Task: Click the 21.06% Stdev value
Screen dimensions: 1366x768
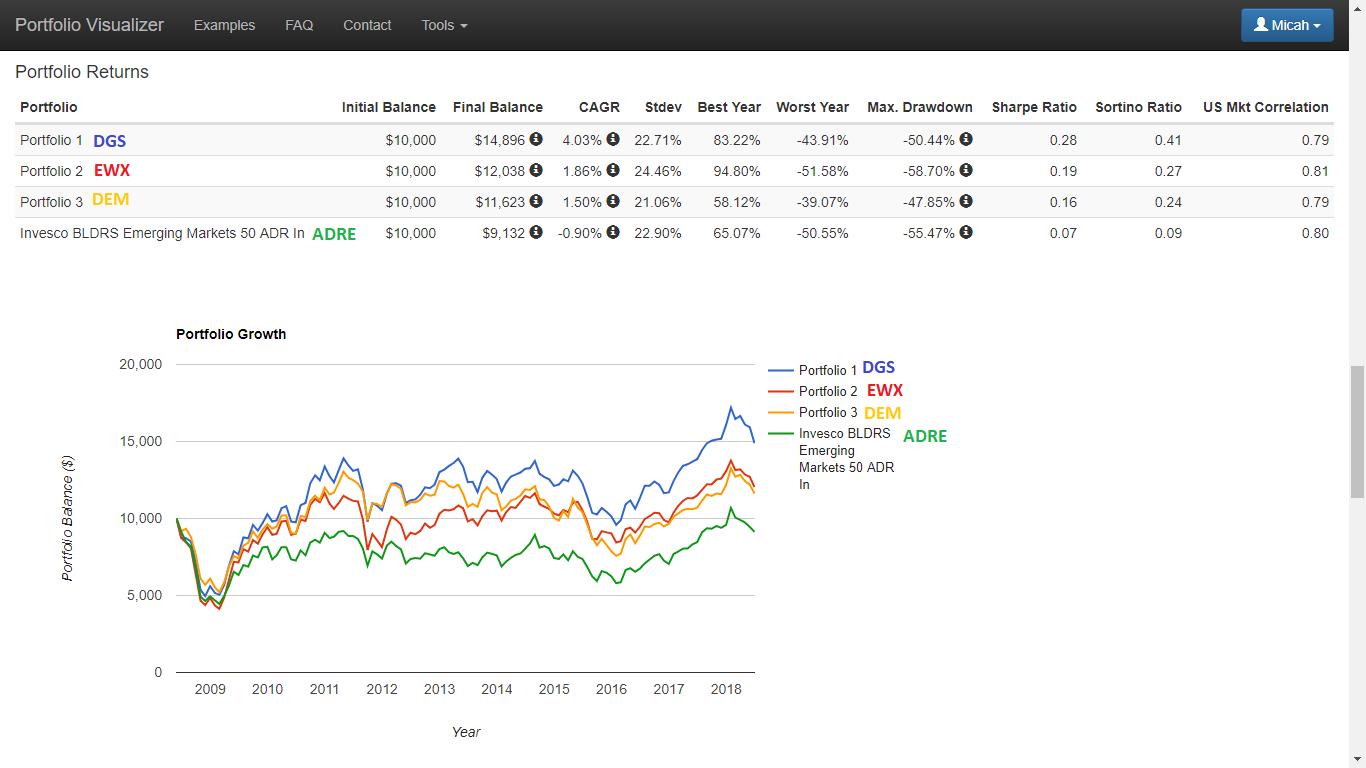Action: pyautogui.click(x=658, y=202)
